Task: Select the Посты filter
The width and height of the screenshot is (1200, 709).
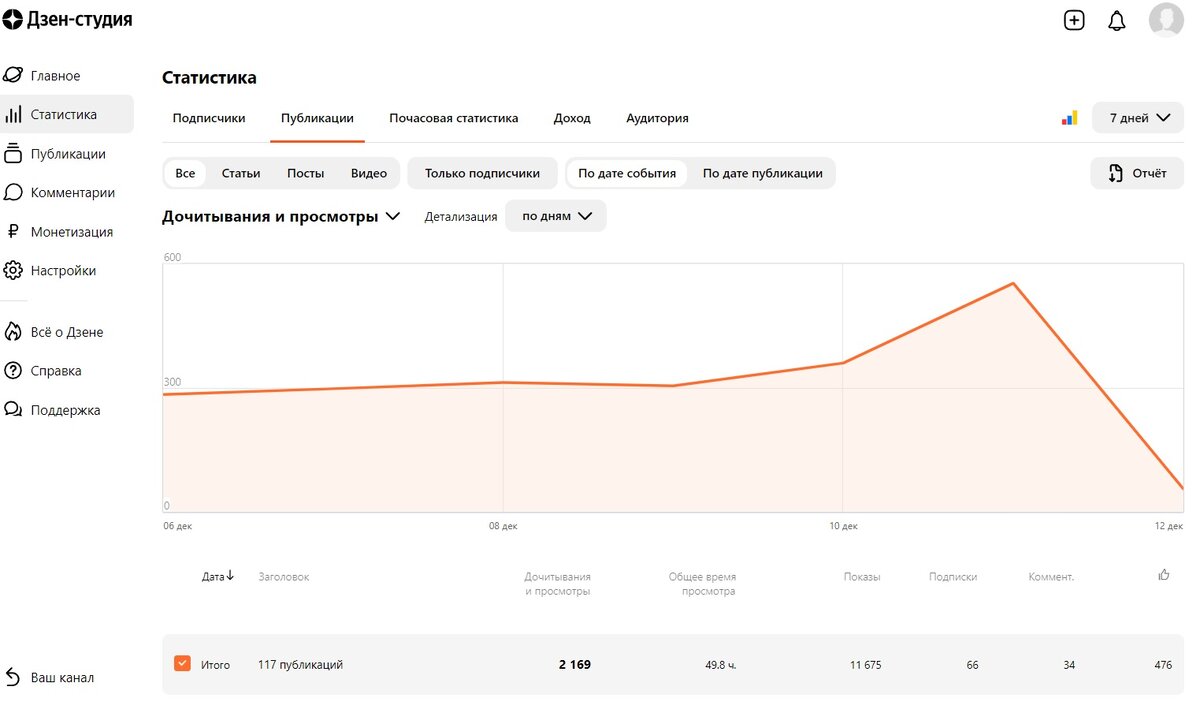Action: pos(306,173)
